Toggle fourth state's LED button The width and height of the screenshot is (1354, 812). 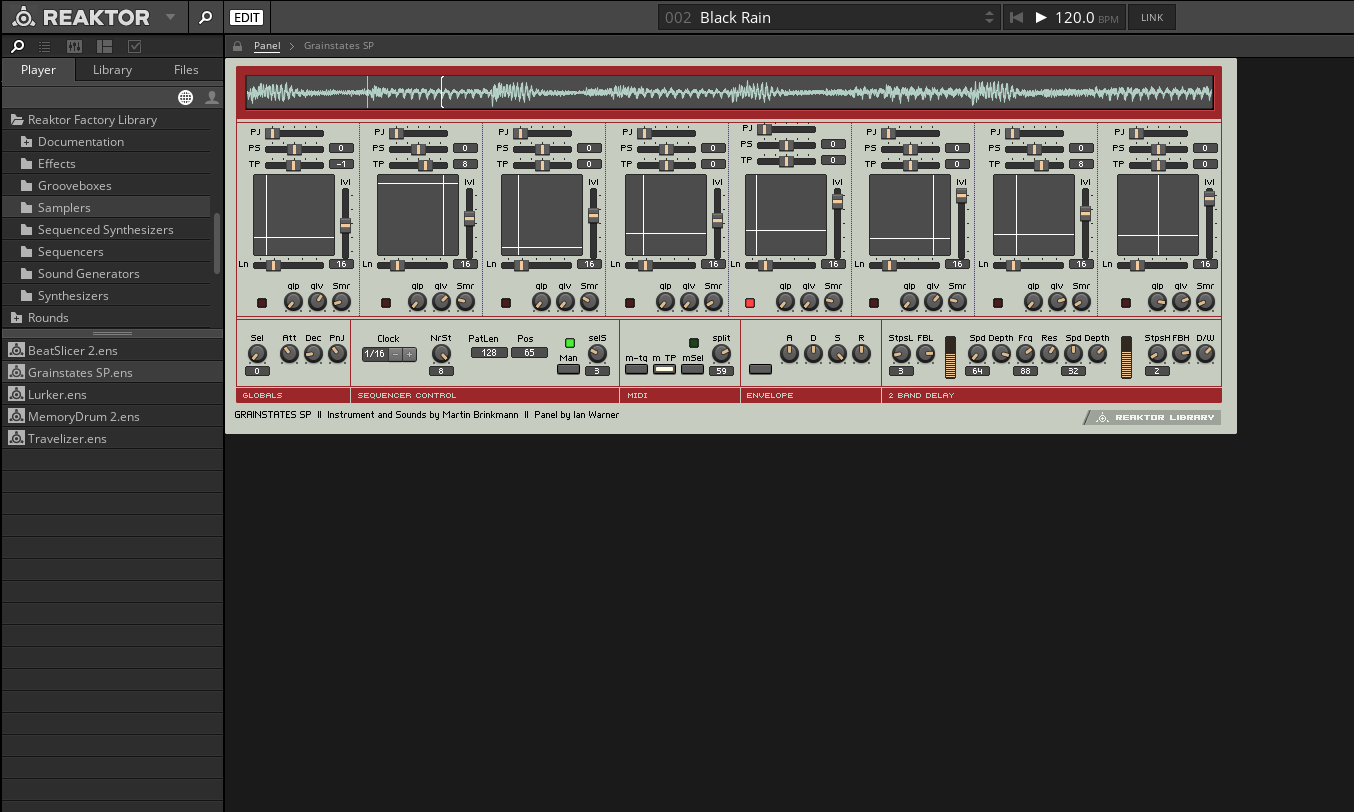(630, 303)
